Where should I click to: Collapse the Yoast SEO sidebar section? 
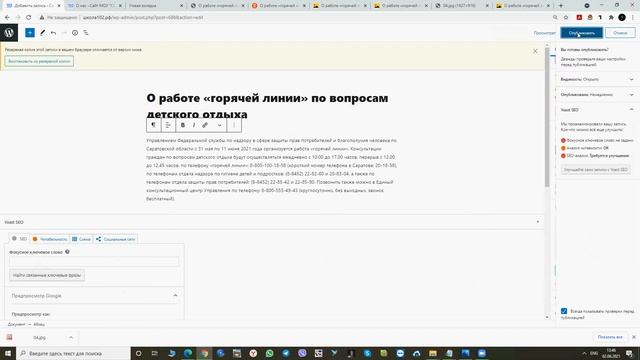(x=597, y=110)
